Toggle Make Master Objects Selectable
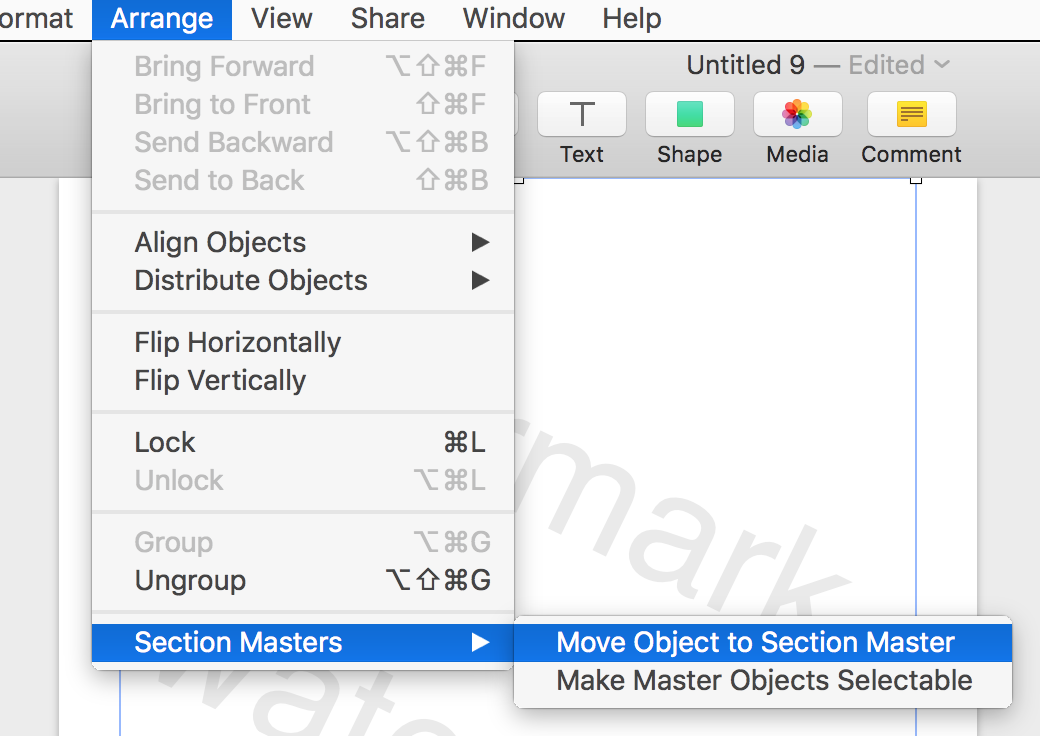The width and height of the screenshot is (1040, 736). pos(763,680)
